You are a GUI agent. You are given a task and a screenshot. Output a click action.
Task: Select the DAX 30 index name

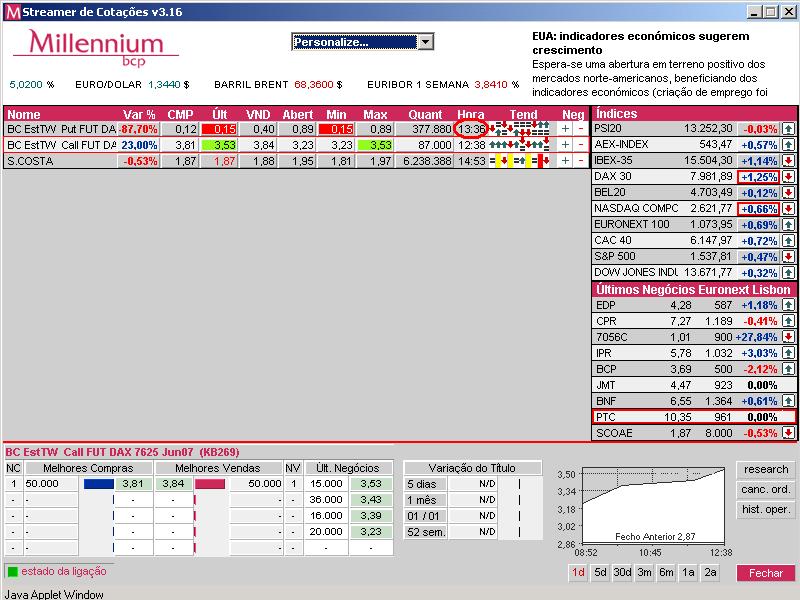coord(613,177)
